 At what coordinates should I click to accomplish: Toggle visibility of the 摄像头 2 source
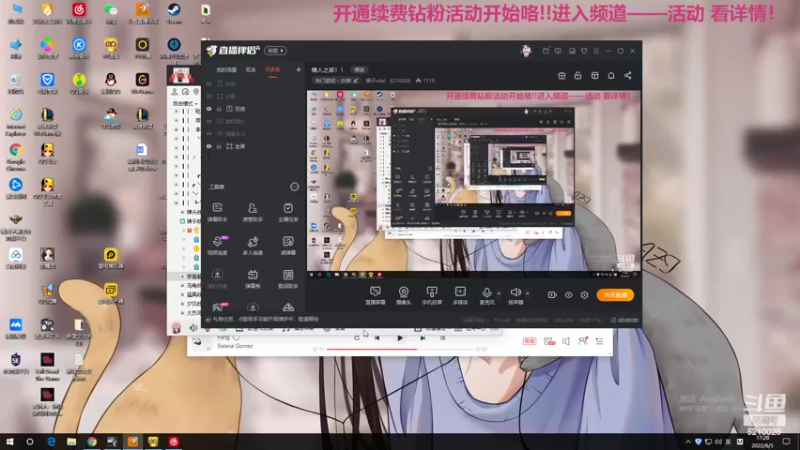point(209,134)
